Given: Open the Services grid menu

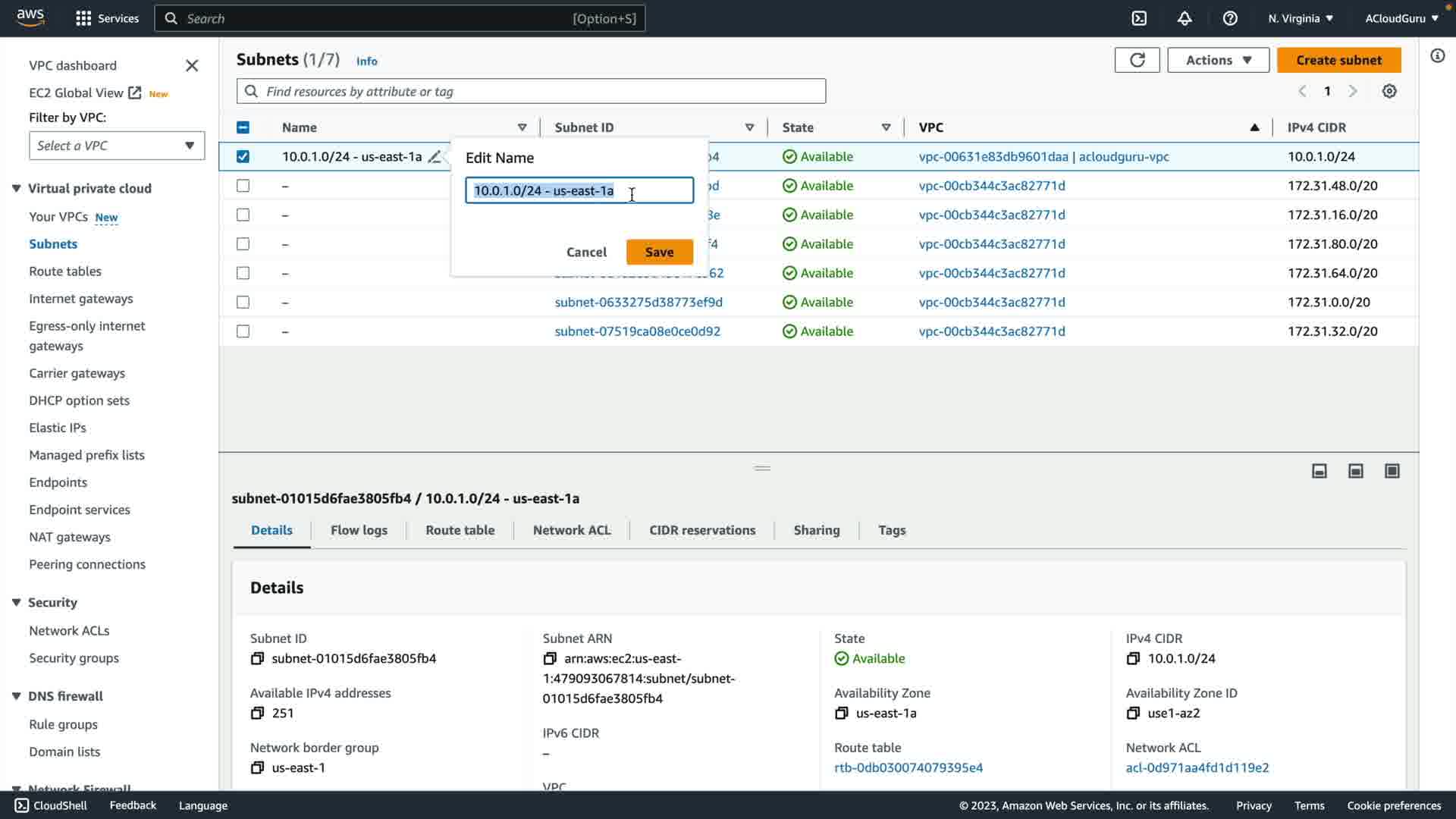Looking at the screenshot, I should coord(83,18).
